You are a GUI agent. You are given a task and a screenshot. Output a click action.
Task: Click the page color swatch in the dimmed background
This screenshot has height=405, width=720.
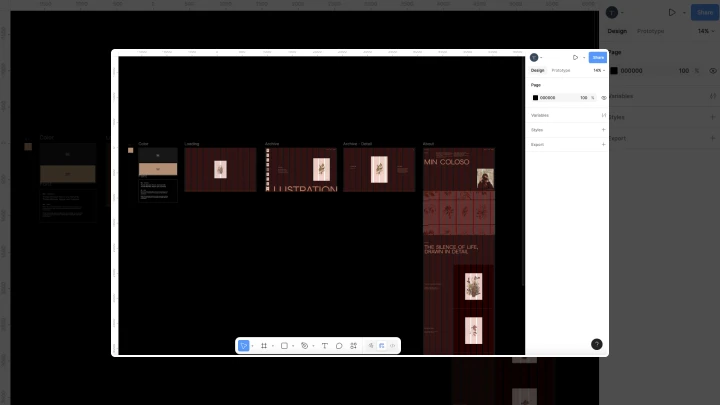pyautogui.click(x=614, y=71)
